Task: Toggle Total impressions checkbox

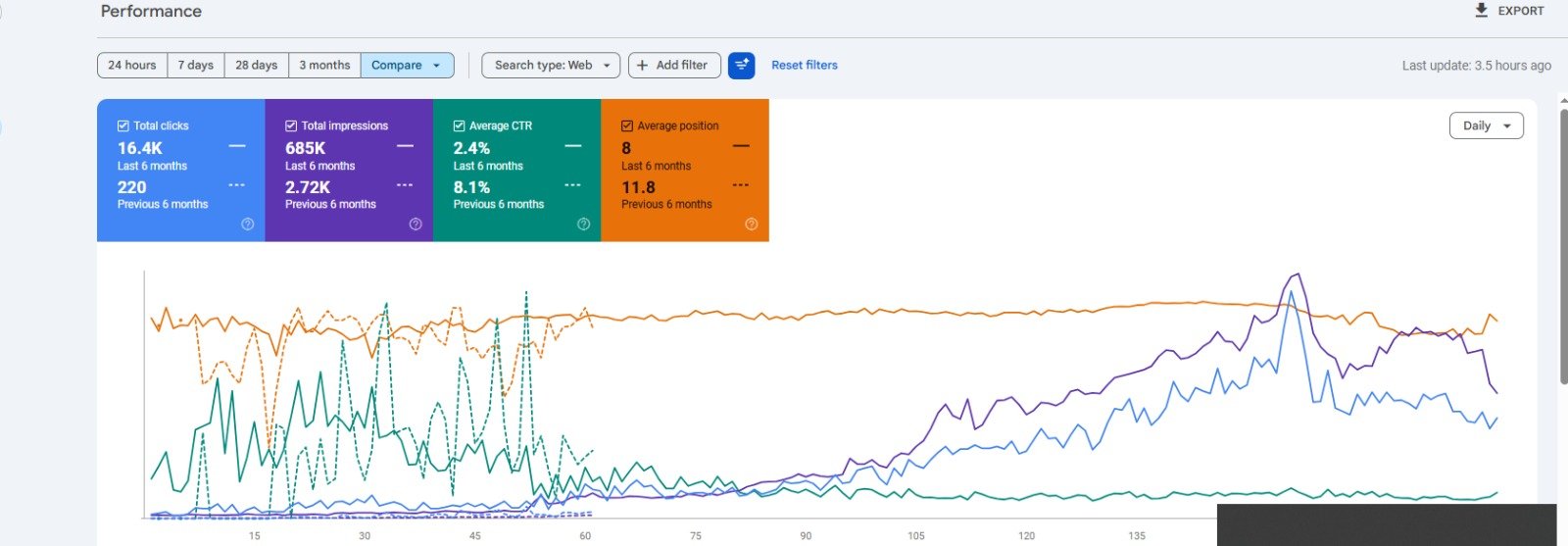Action: pos(291,125)
